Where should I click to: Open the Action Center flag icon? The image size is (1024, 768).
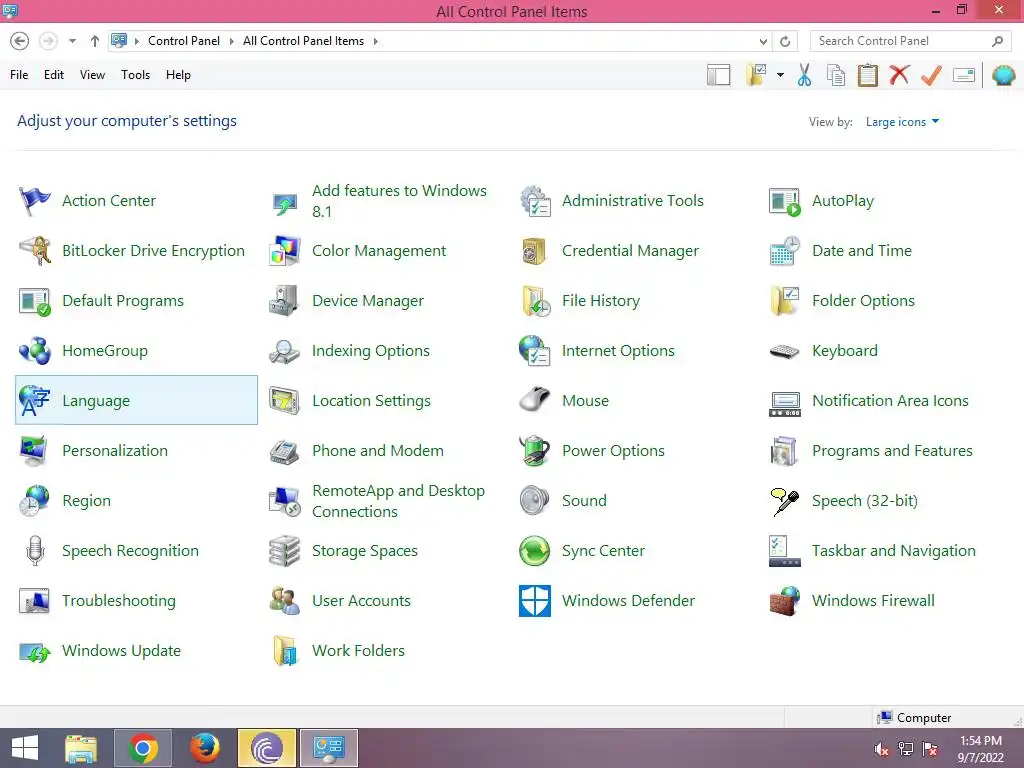click(35, 200)
